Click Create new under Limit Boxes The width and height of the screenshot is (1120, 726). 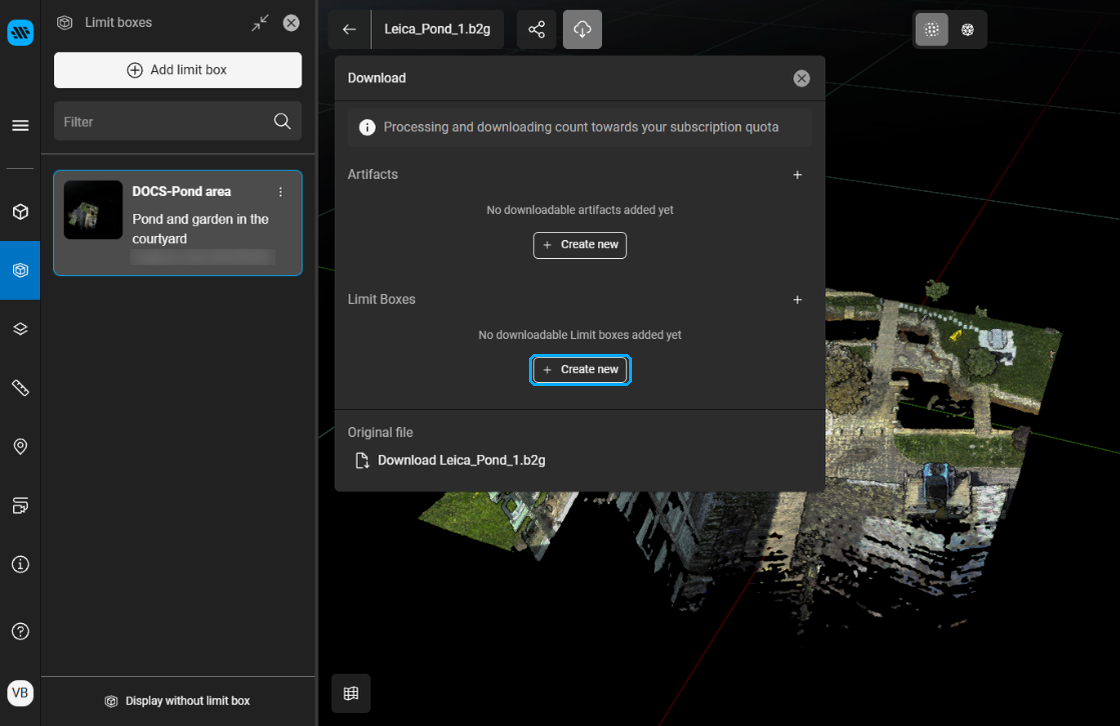tap(580, 370)
